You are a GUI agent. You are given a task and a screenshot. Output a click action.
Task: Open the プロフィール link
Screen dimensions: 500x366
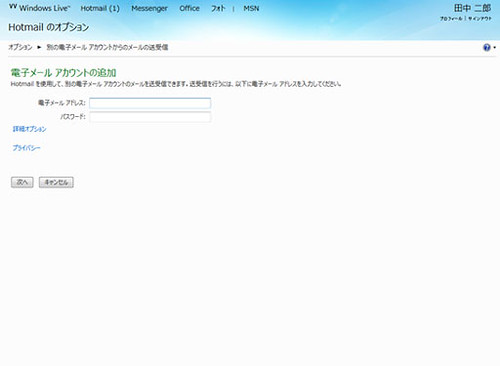click(x=451, y=19)
